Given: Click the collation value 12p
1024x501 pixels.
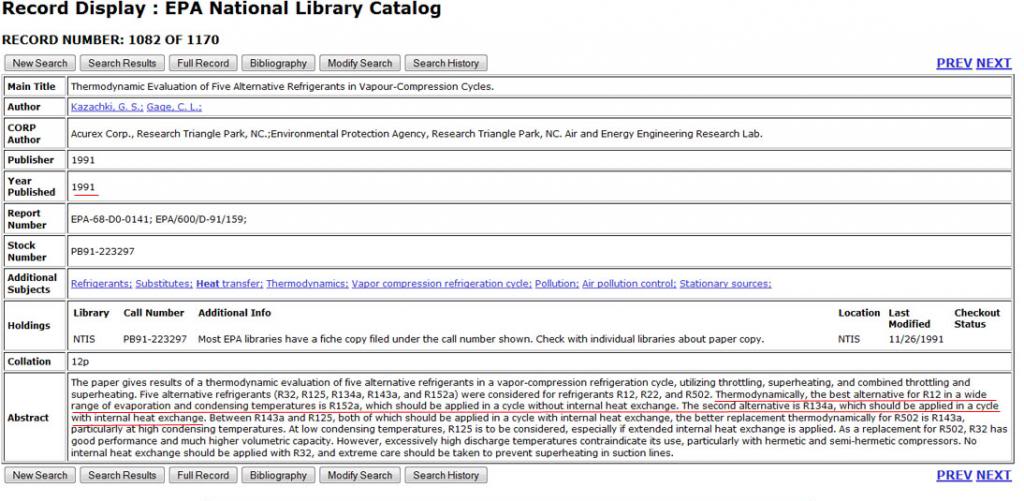Looking at the screenshot, I should [79, 361].
